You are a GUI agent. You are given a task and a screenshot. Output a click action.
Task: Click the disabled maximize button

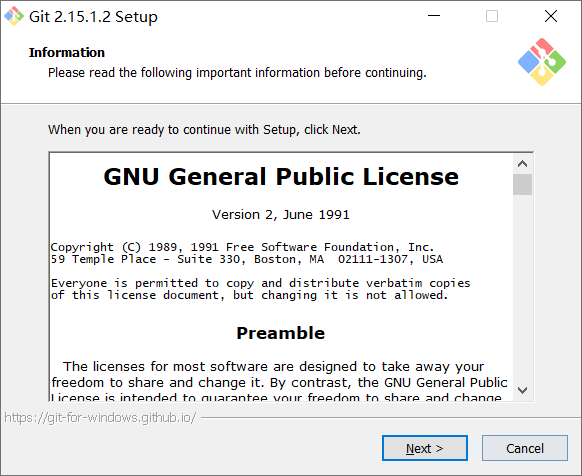coord(492,16)
